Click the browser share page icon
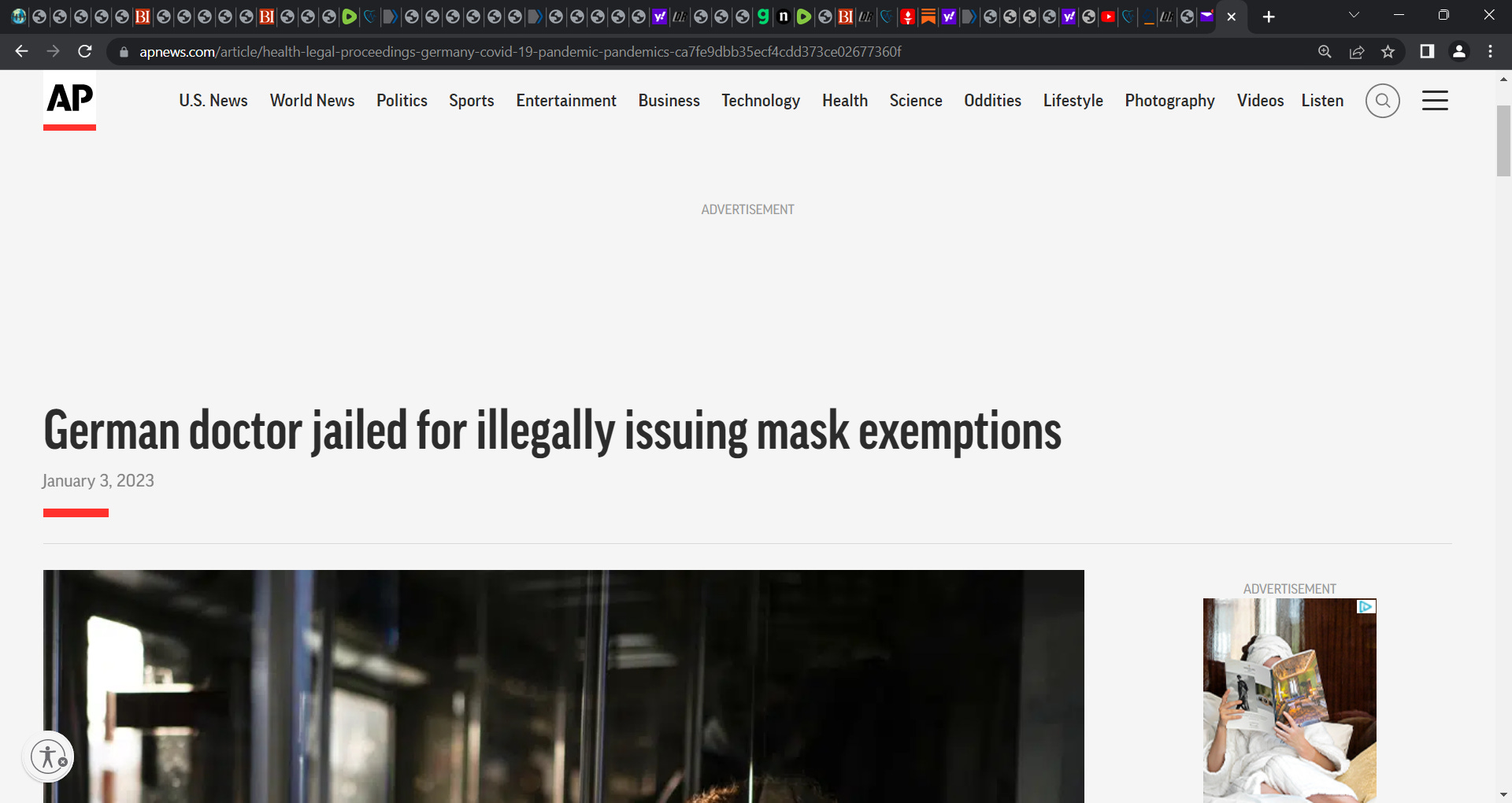This screenshot has width=1512, height=803. pyautogui.click(x=1356, y=52)
